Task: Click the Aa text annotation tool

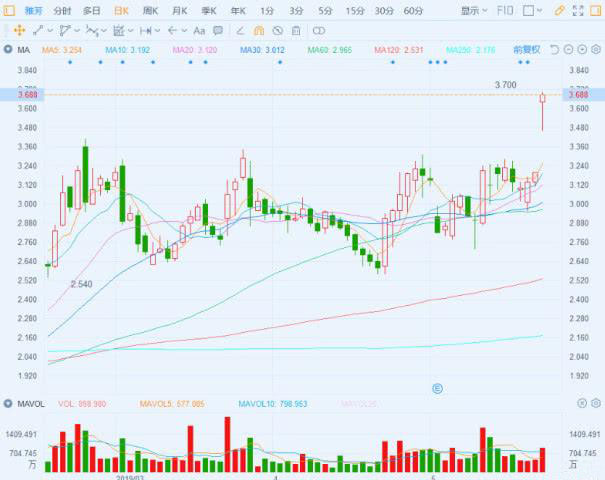Action: coord(199,30)
